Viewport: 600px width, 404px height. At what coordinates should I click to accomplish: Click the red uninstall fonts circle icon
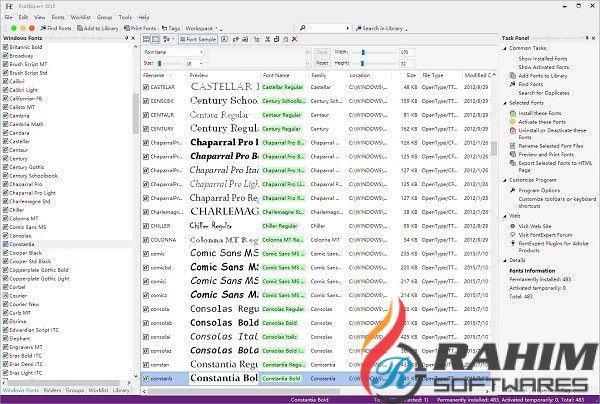(x=32, y=28)
